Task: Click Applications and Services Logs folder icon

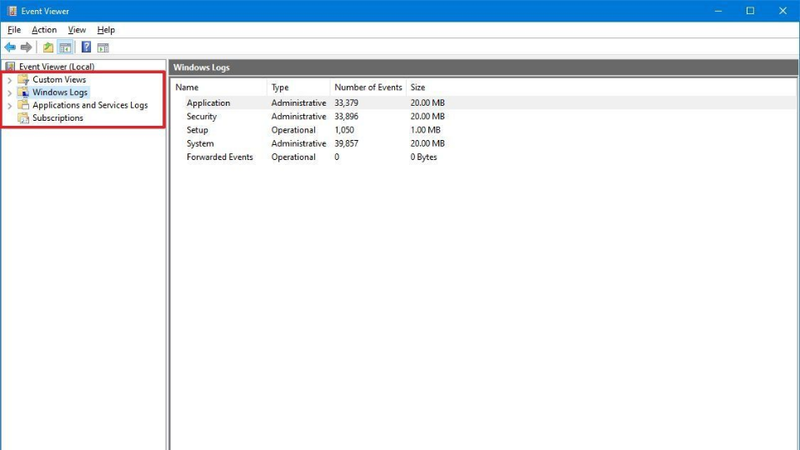Action: (23, 105)
